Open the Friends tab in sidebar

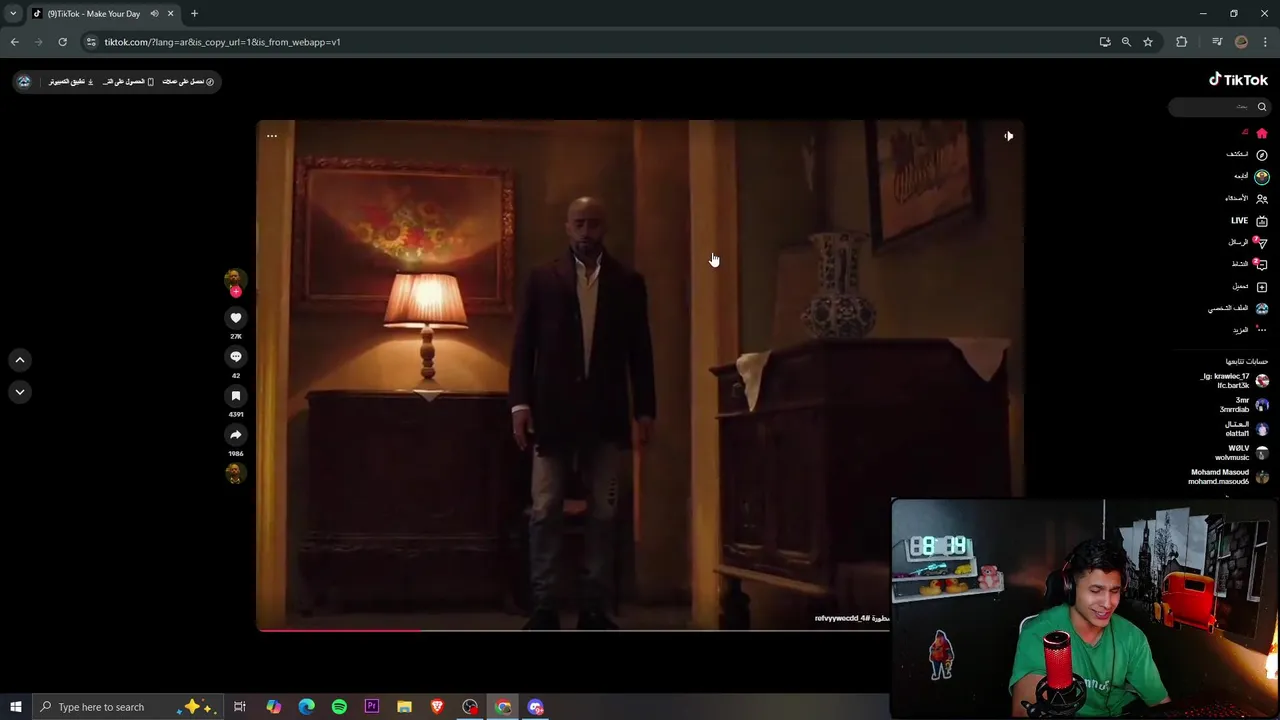tap(1247, 198)
